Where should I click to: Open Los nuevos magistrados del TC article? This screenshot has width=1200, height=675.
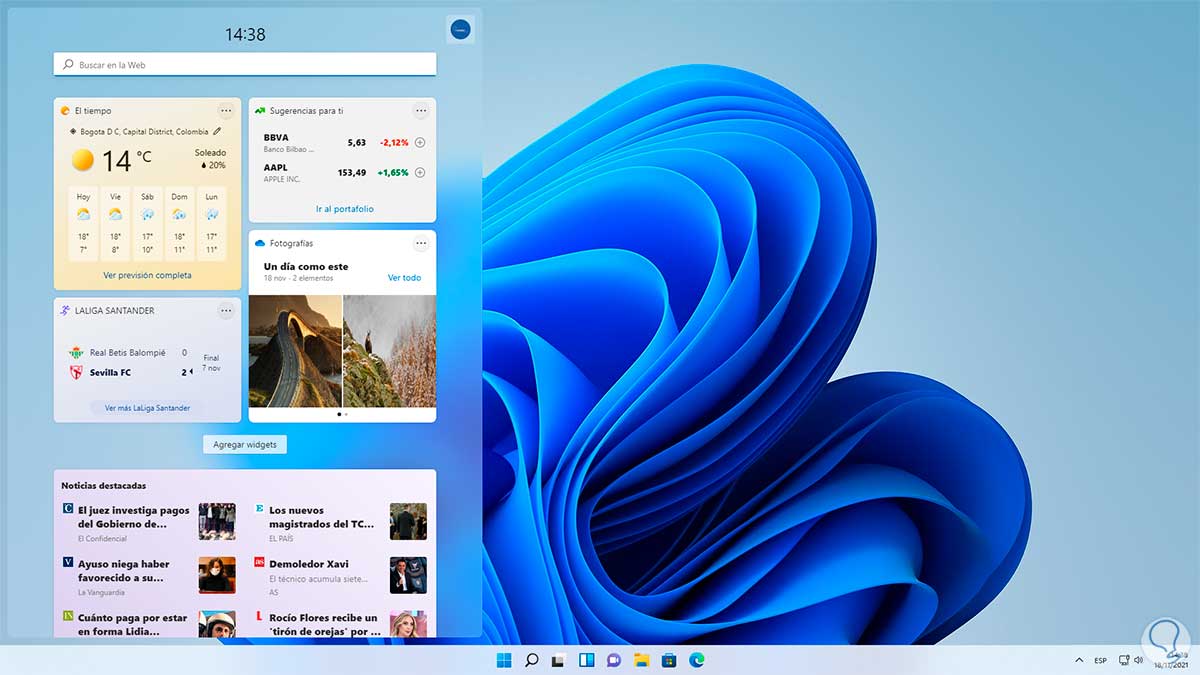(322, 517)
